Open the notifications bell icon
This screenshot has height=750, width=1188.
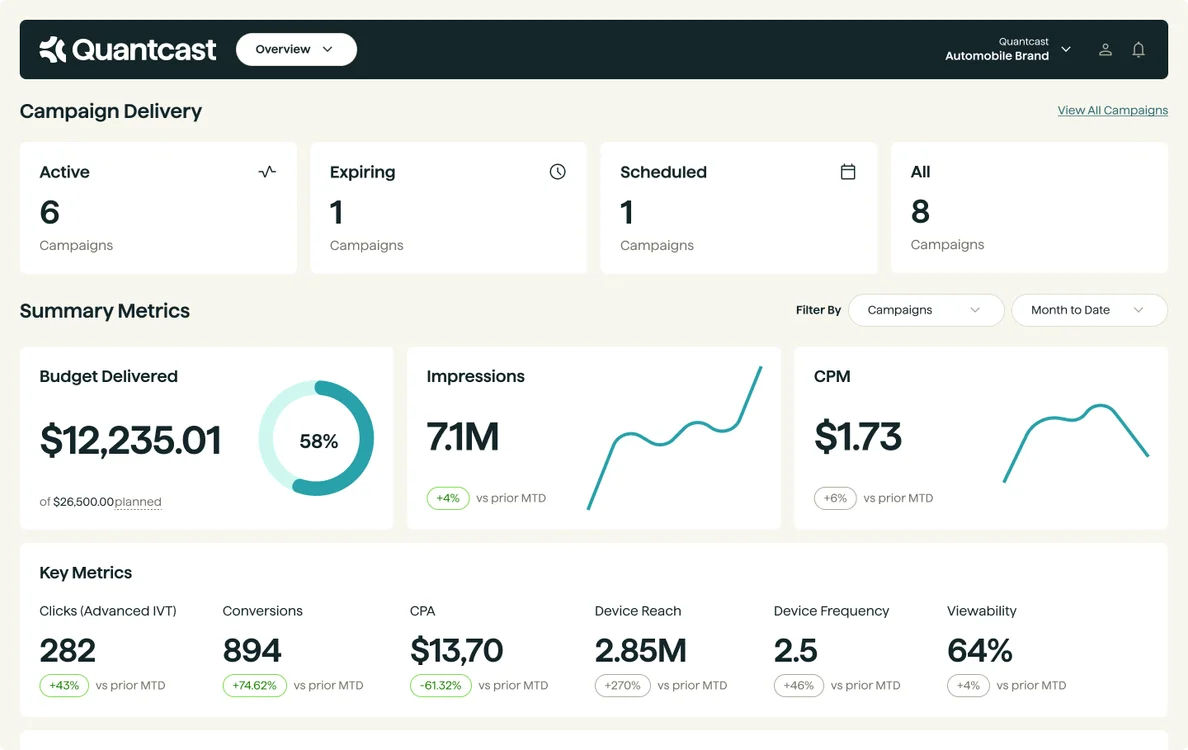pyautogui.click(x=1138, y=49)
